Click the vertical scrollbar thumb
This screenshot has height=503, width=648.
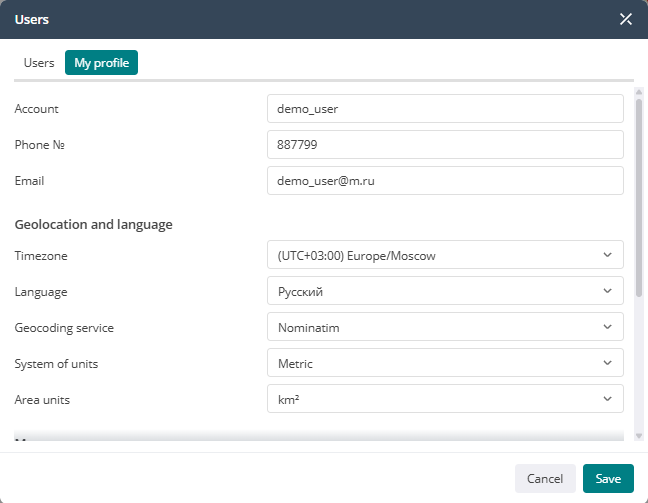click(639, 198)
